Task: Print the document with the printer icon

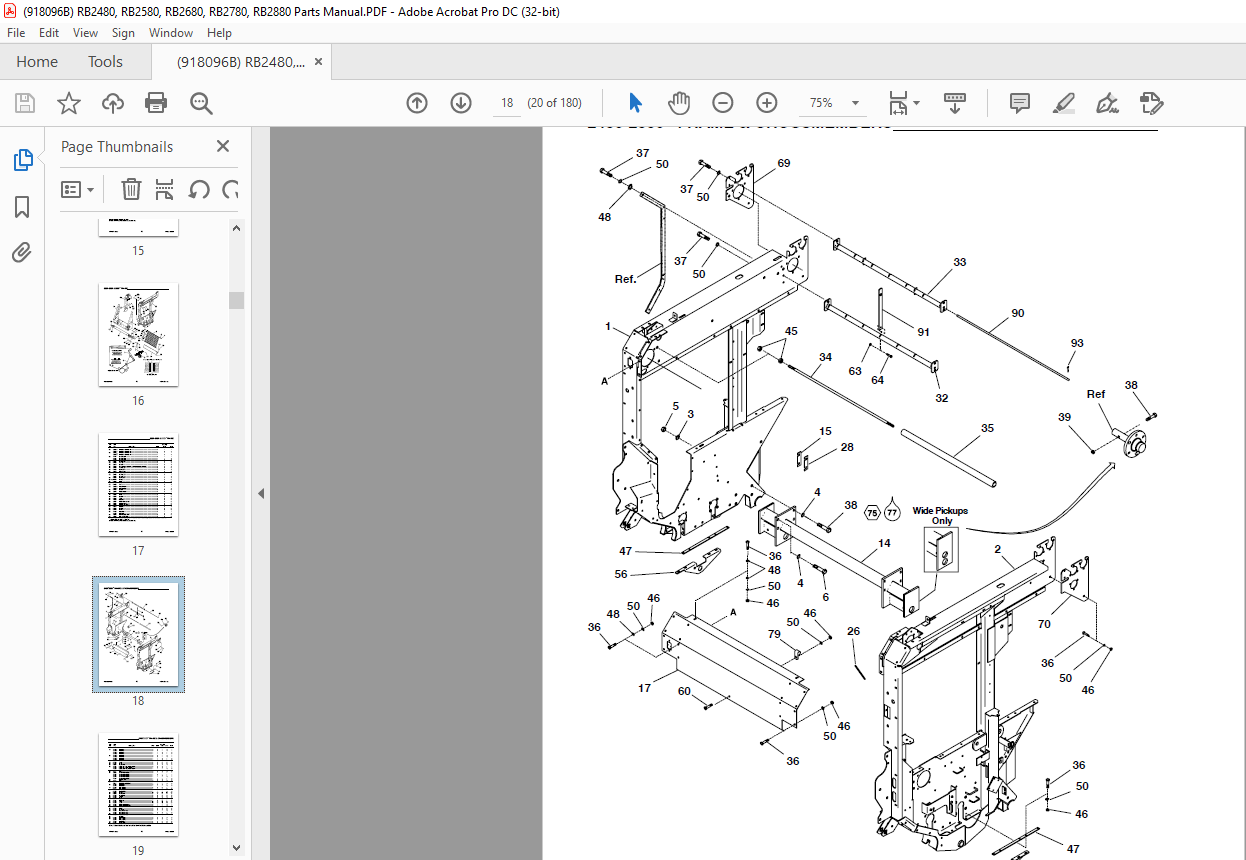Action: tap(156, 103)
